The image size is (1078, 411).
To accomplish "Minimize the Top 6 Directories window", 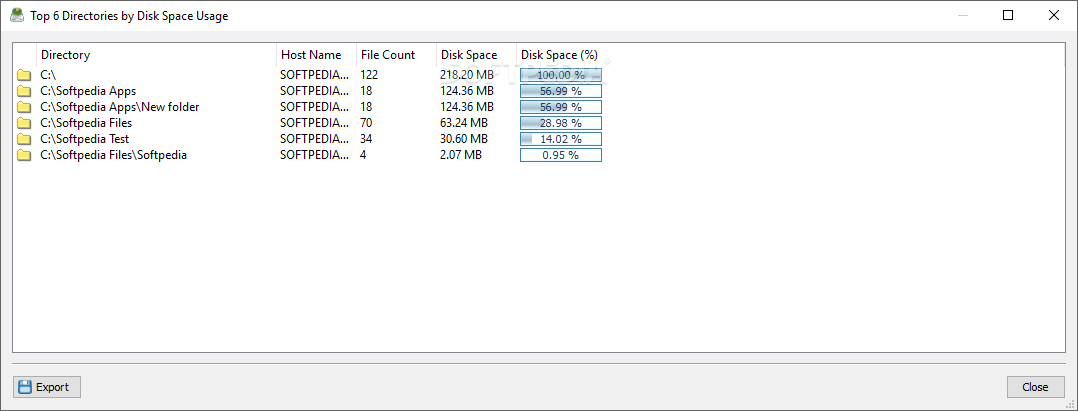I will 962,15.
